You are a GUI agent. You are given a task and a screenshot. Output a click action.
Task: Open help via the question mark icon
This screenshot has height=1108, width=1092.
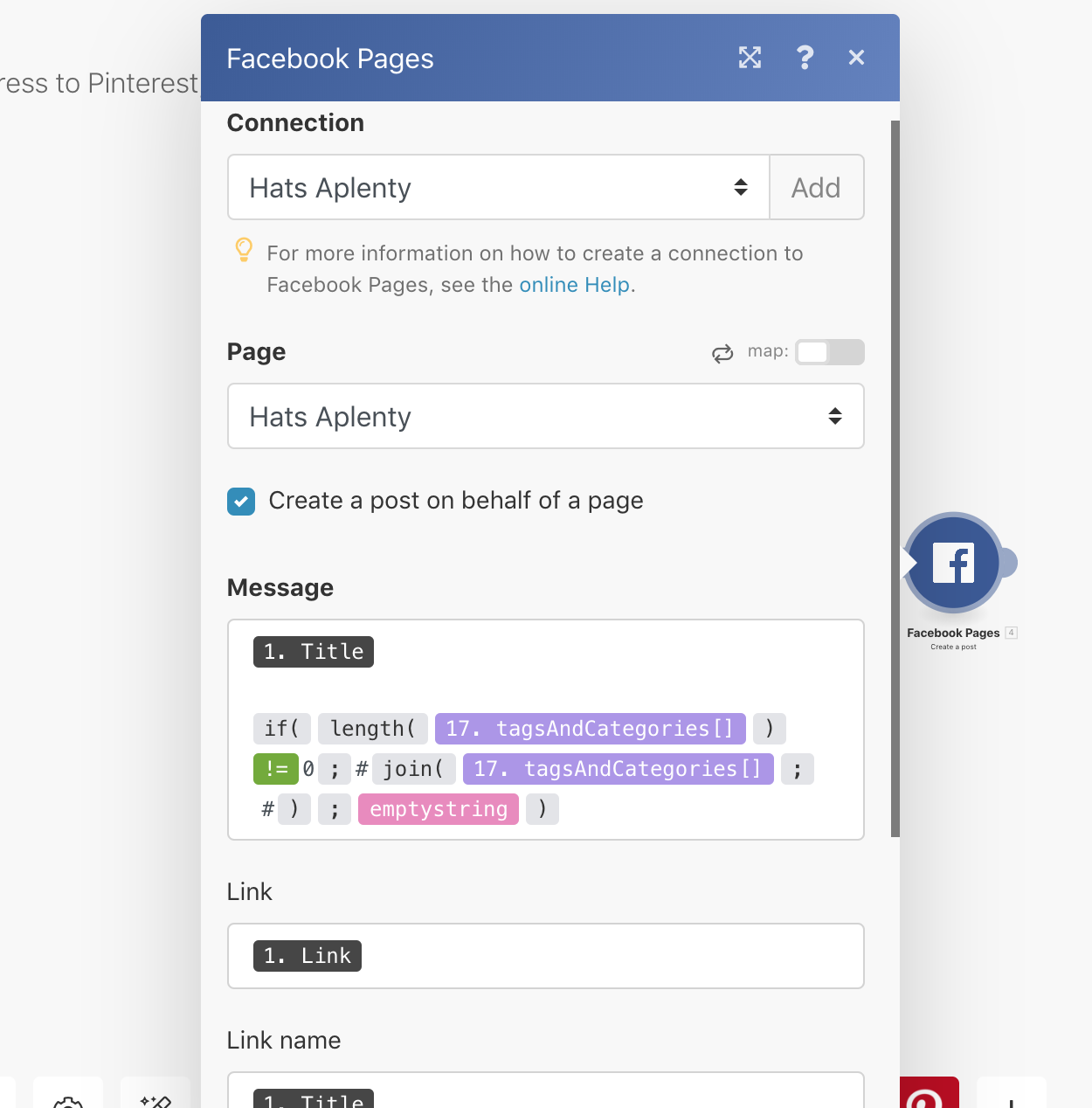pos(805,58)
